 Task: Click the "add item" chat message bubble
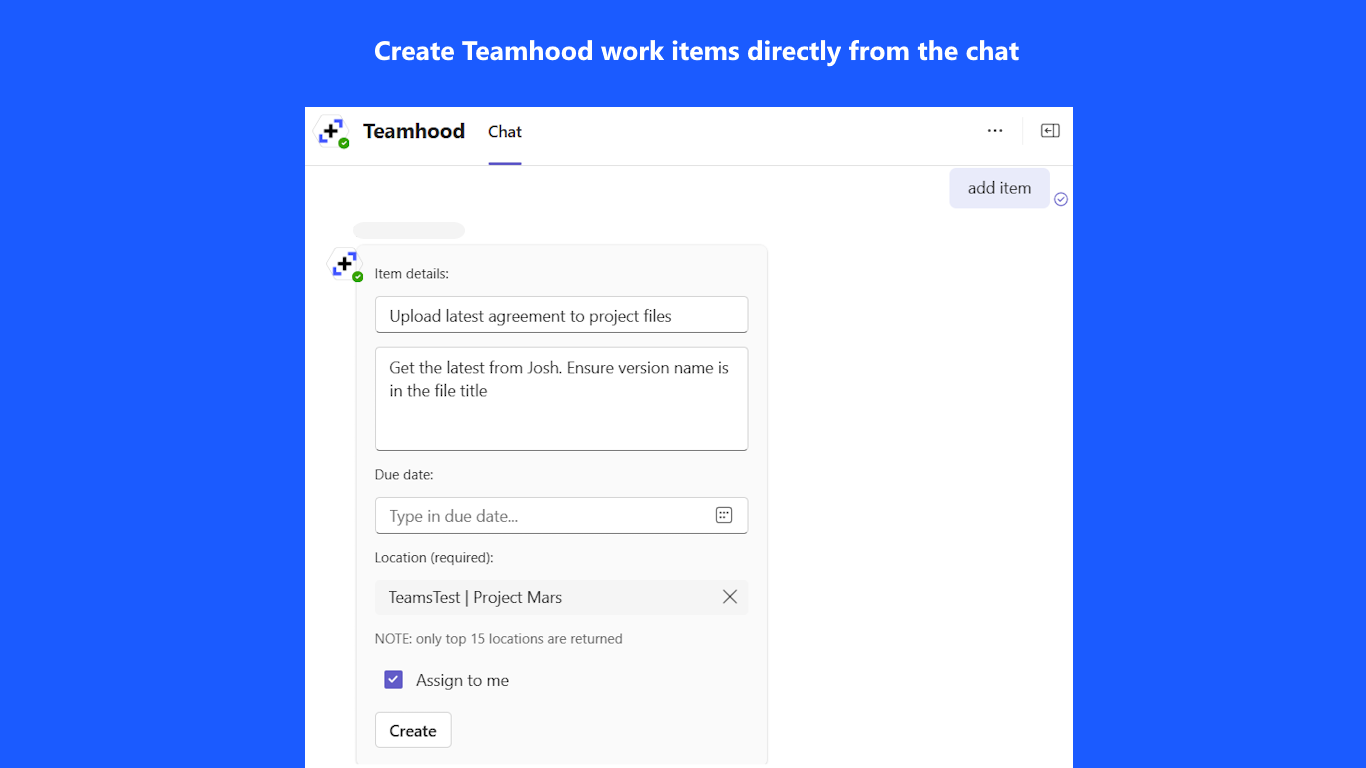(999, 188)
